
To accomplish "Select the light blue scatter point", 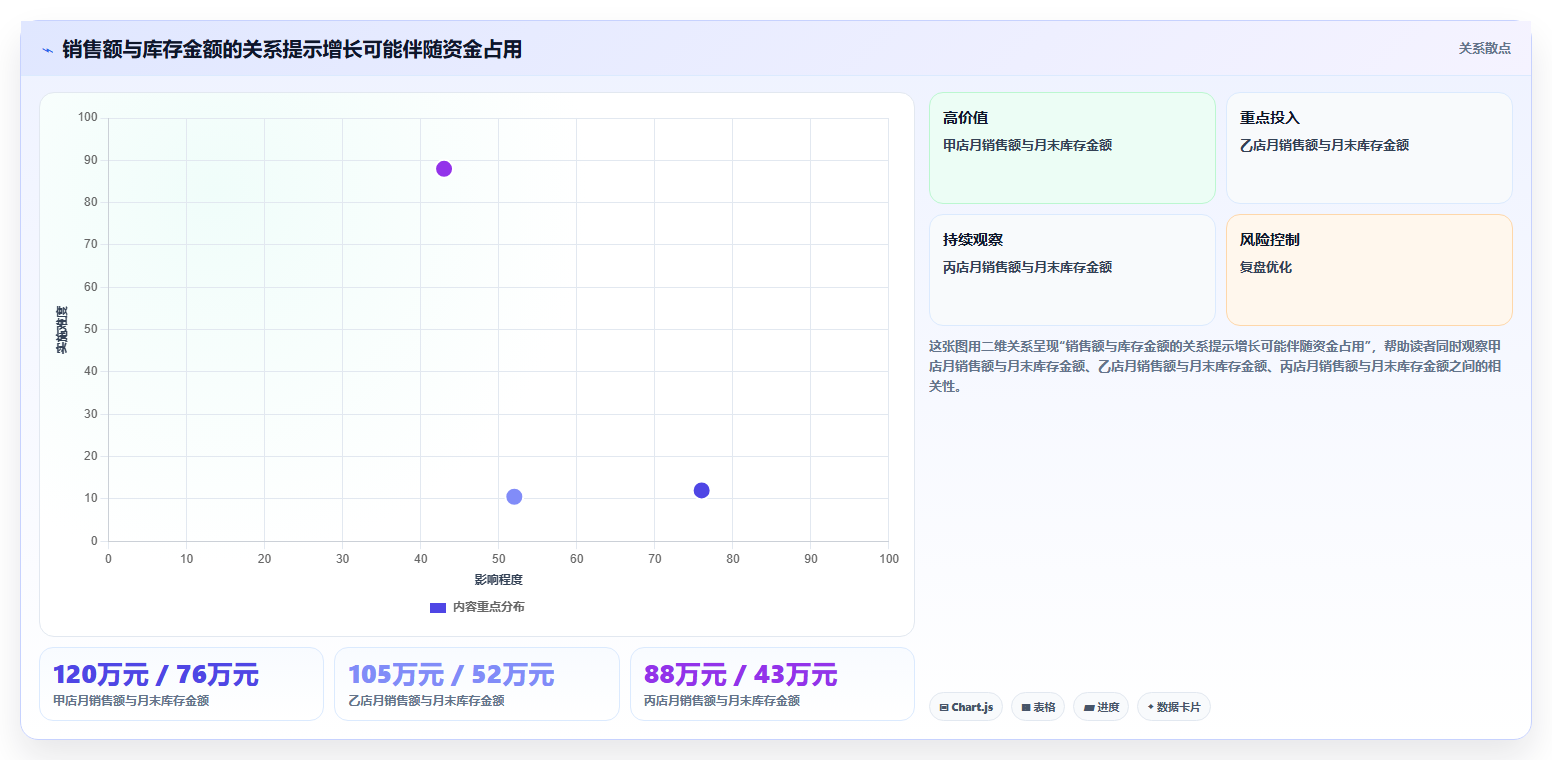I will [514, 497].
